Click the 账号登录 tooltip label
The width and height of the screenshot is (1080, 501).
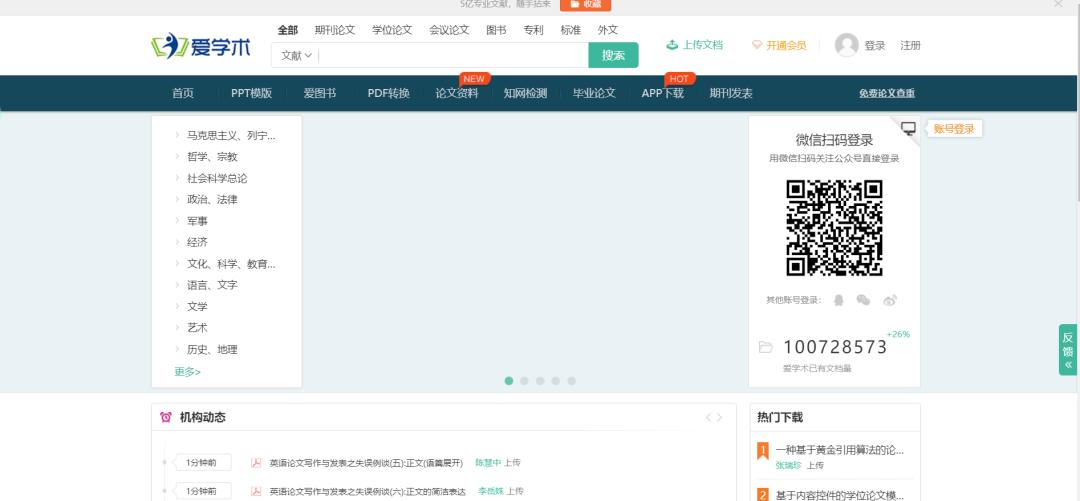click(x=954, y=129)
